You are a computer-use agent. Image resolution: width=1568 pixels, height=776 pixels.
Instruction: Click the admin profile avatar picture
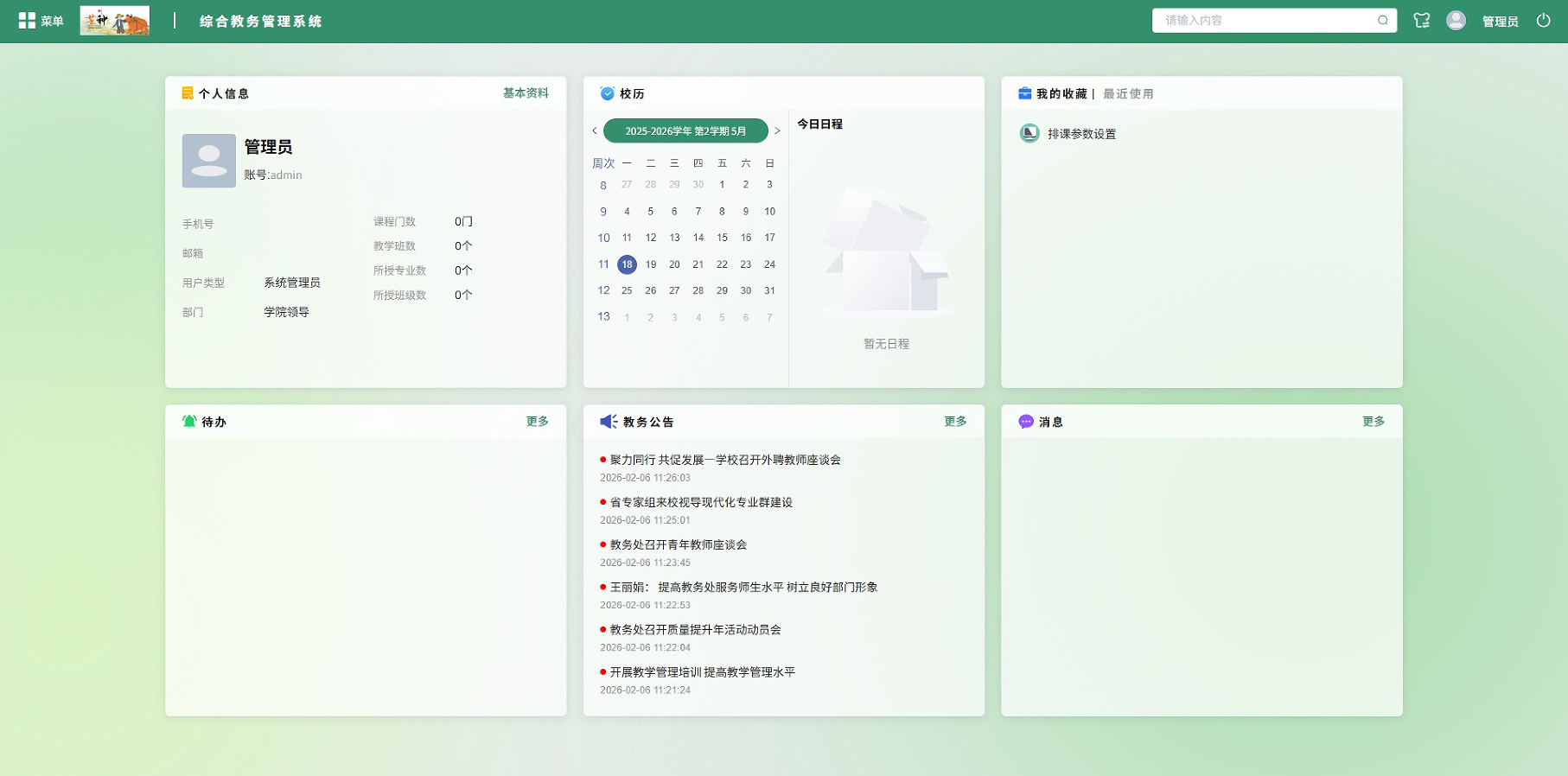pyautogui.click(x=209, y=161)
